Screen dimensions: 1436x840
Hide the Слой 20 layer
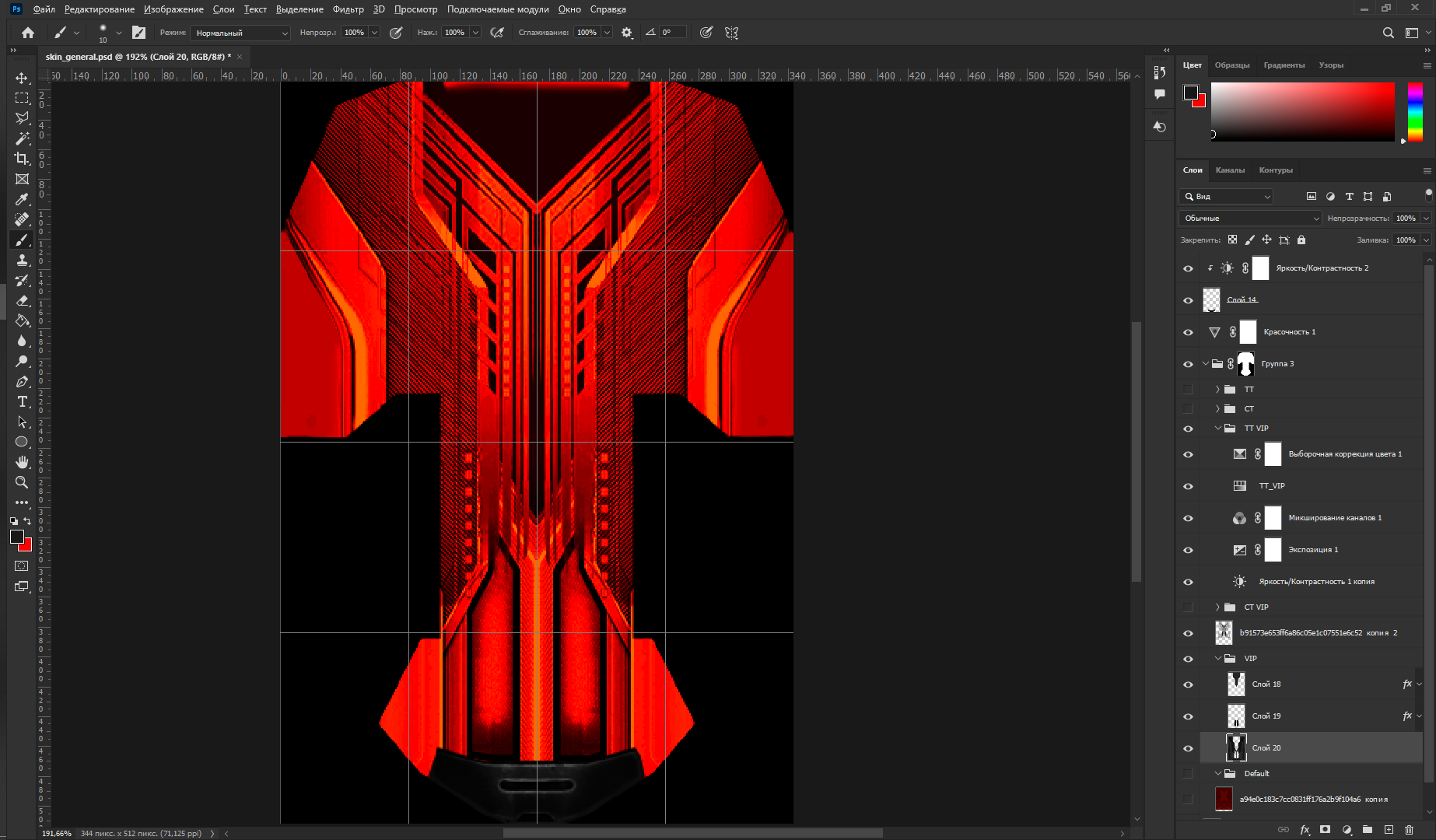(1188, 748)
